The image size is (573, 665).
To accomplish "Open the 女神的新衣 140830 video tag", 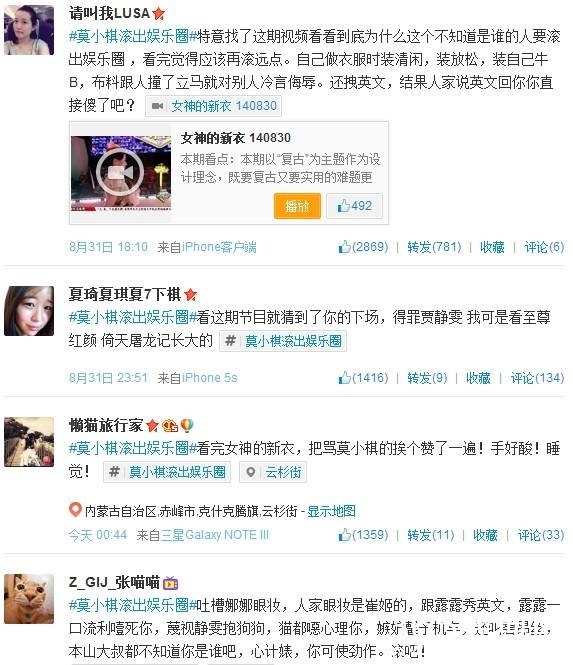I will click(x=214, y=106).
